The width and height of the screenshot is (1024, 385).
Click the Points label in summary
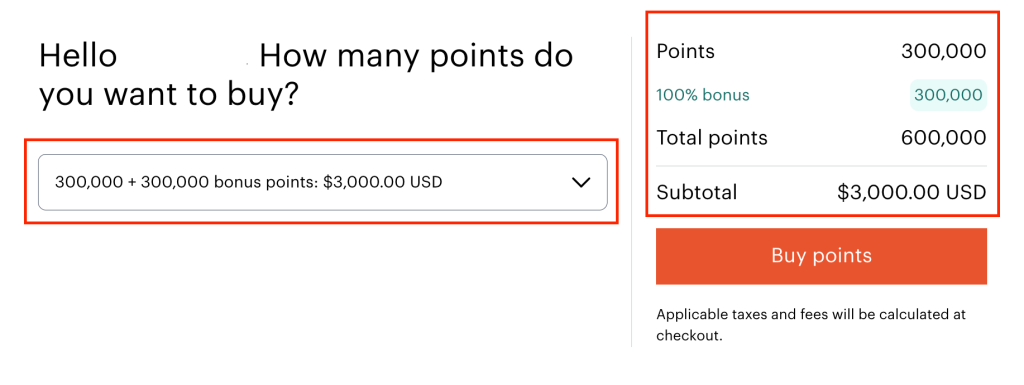[685, 52]
